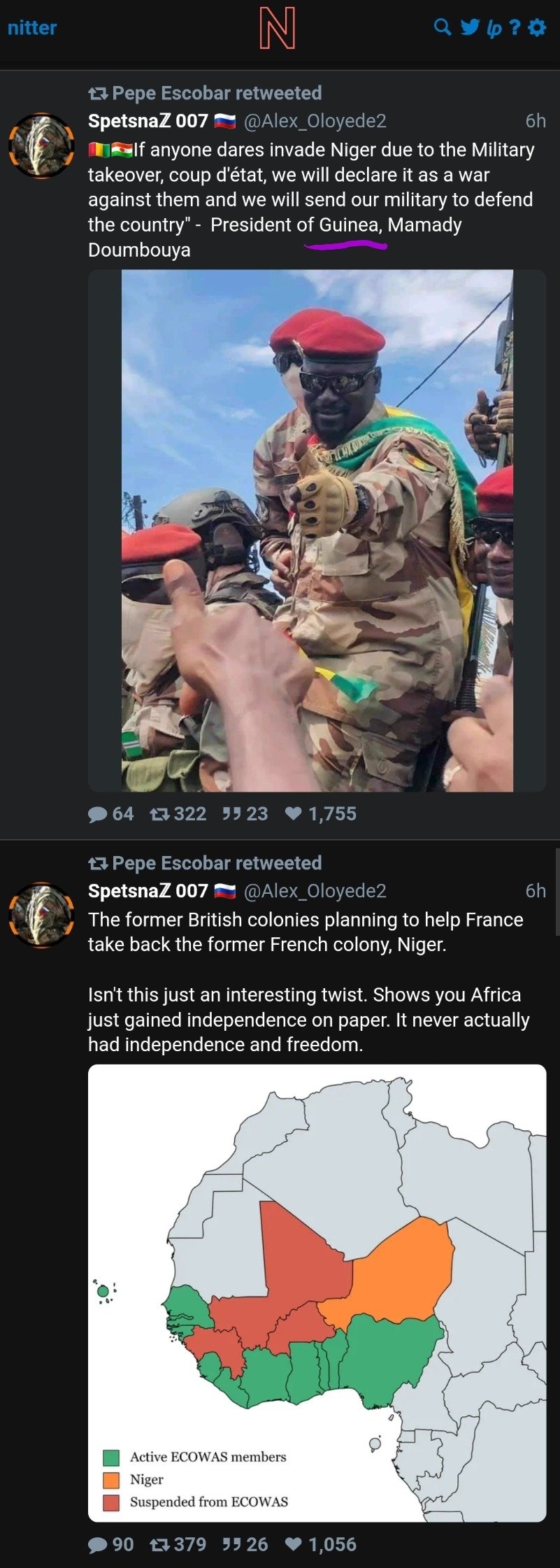The width and height of the screenshot is (560, 1568).
Task: Open the ECOWAS members map image
Action: click(x=317, y=1292)
